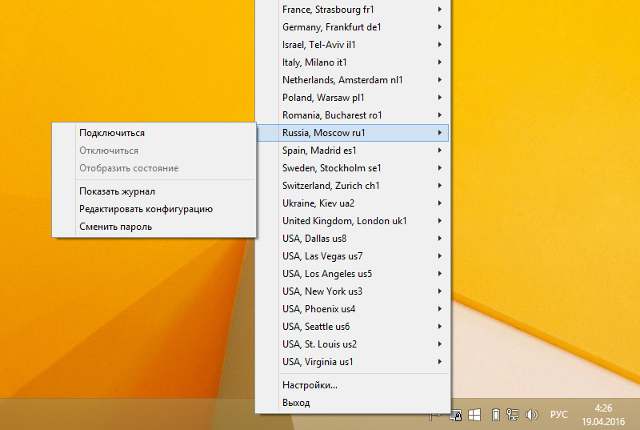Open the battery status tray icon
Screen dimensions: 640x430
(x=496, y=415)
